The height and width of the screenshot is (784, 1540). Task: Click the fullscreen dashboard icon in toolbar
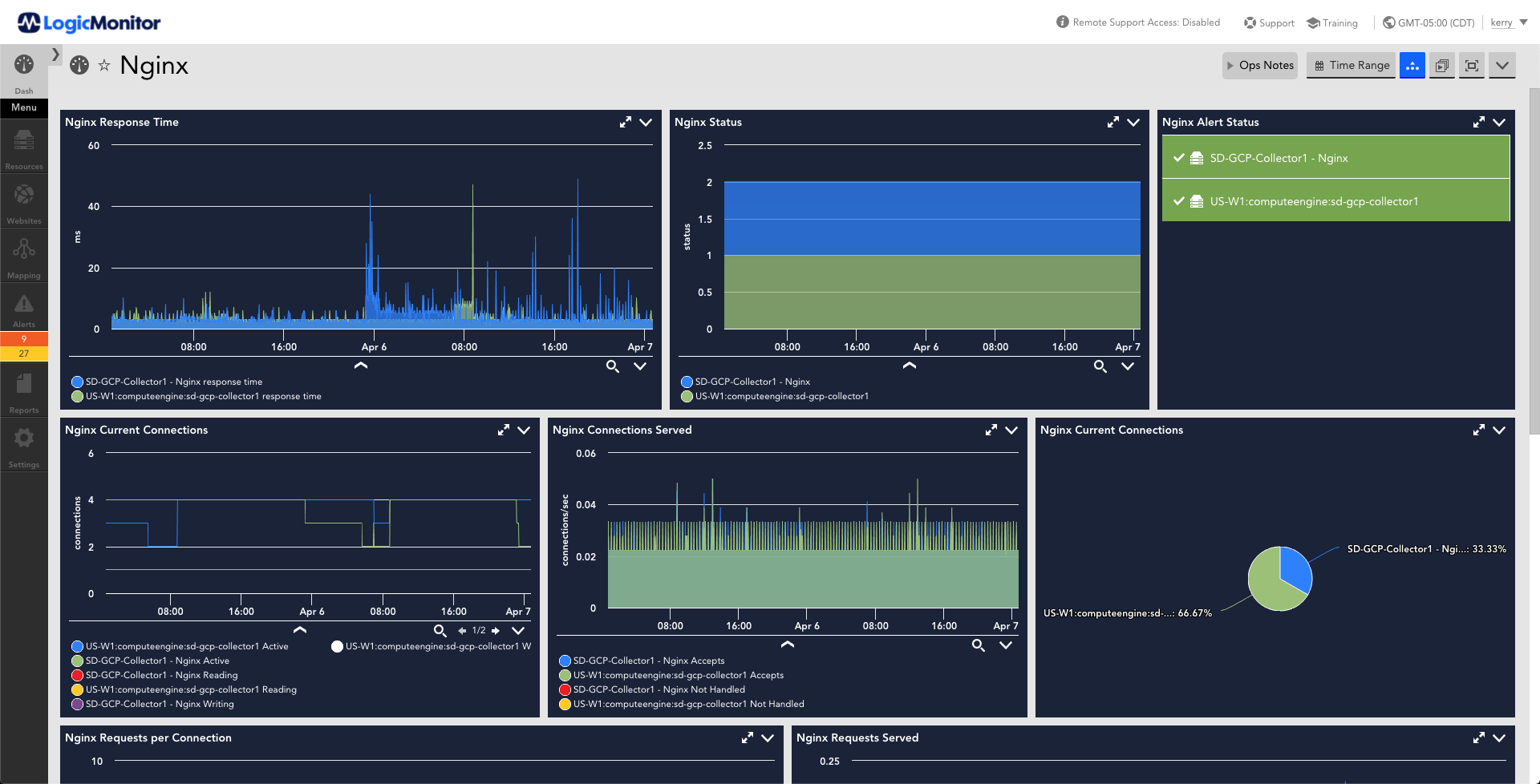coord(1472,66)
